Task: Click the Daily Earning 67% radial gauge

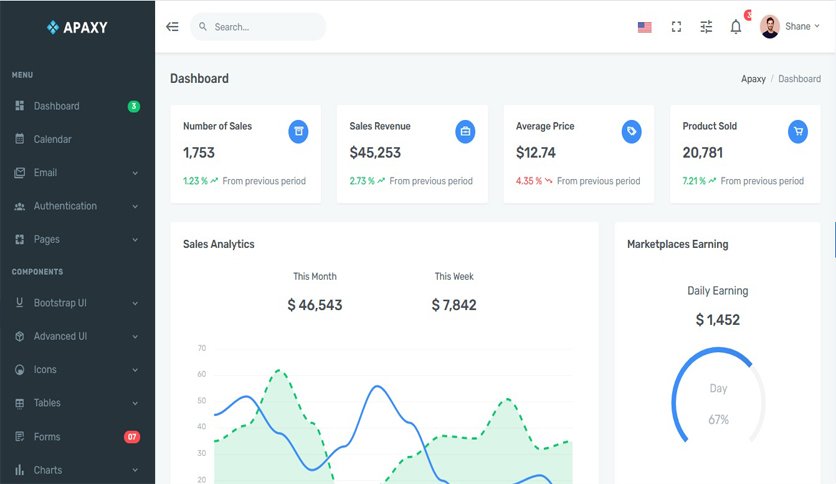Action: click(x=718, y=396)
